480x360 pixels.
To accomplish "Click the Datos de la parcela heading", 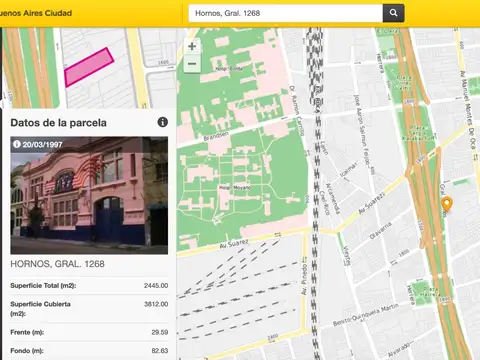I will point(58,123).
